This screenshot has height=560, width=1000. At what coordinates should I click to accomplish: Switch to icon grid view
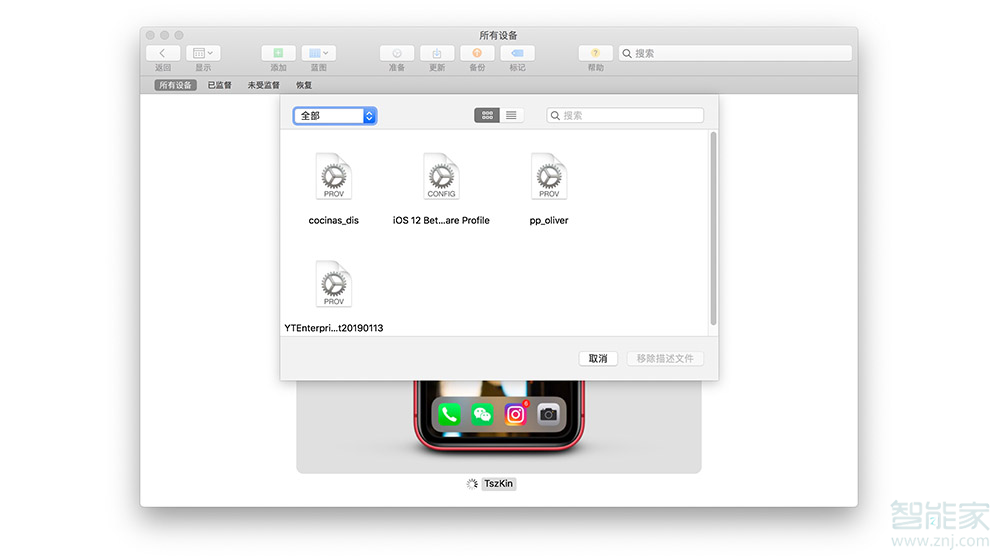487,116
